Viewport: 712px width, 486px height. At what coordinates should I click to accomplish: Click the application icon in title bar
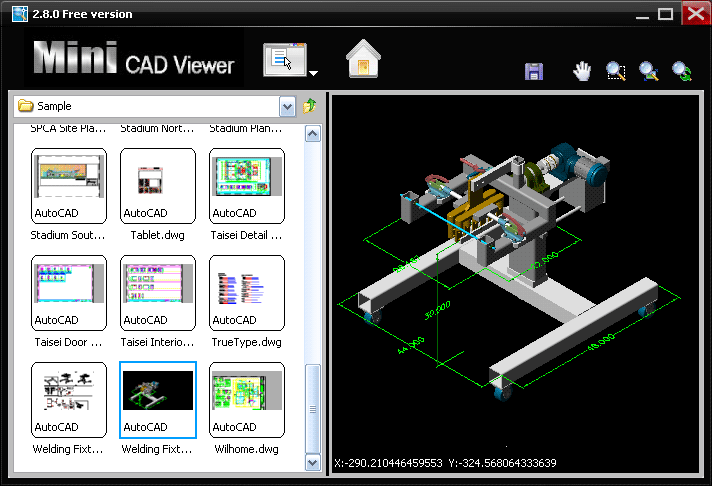(20, 14)
